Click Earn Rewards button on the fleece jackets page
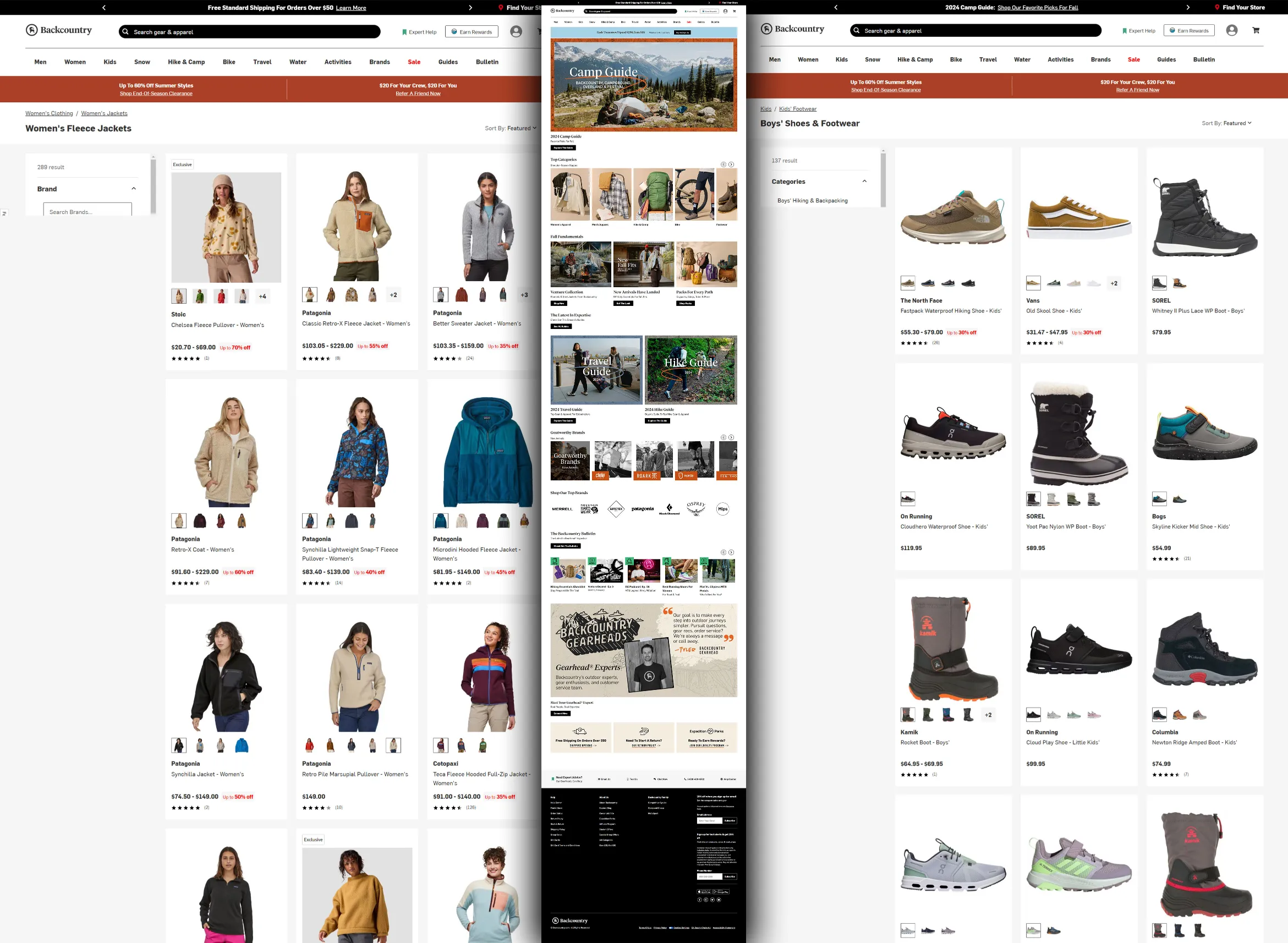The width and height of the screenshot is (1288, 943). [x=472, y=32]
